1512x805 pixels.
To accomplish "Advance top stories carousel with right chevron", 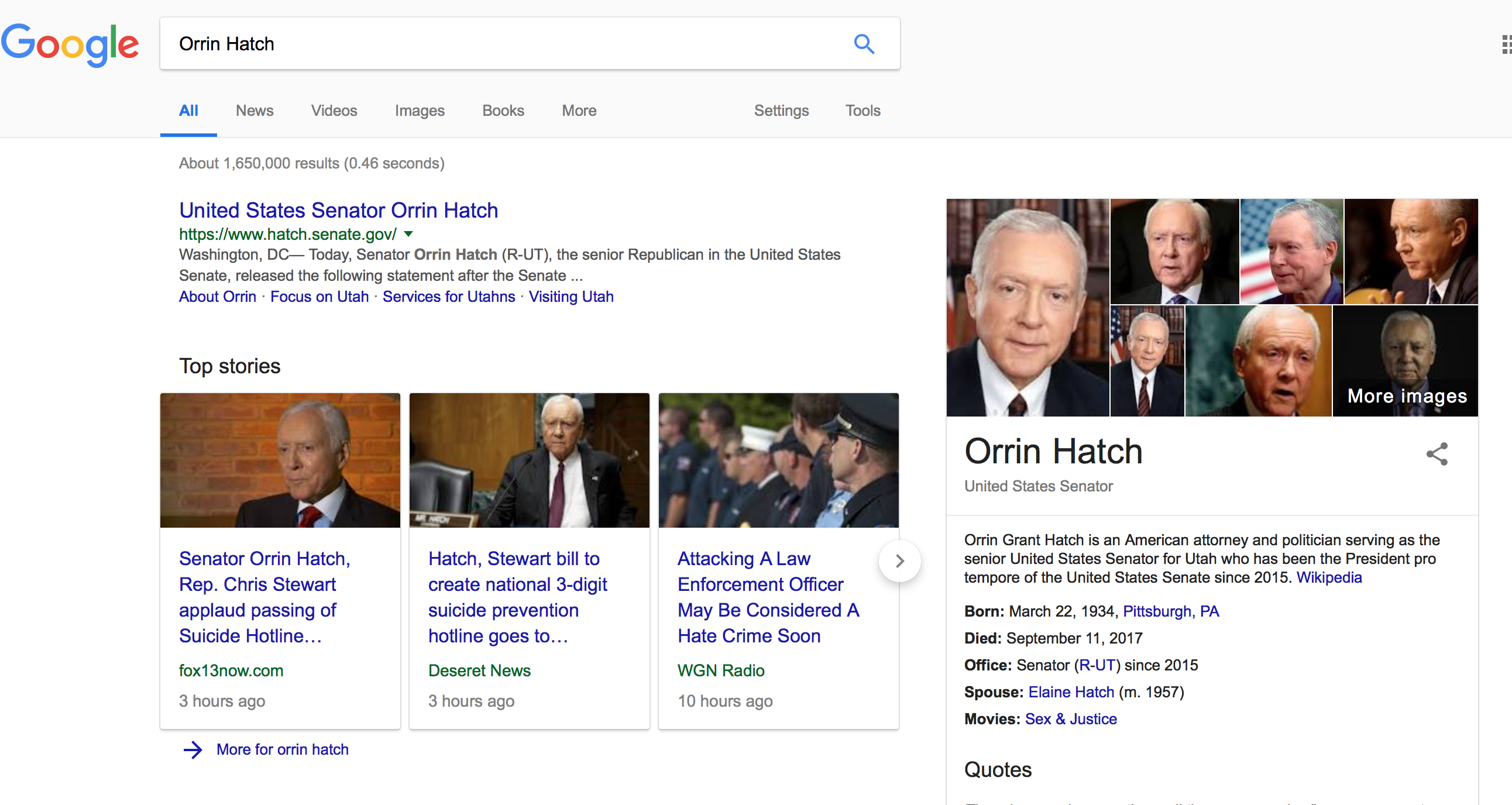I will [899, 561].
